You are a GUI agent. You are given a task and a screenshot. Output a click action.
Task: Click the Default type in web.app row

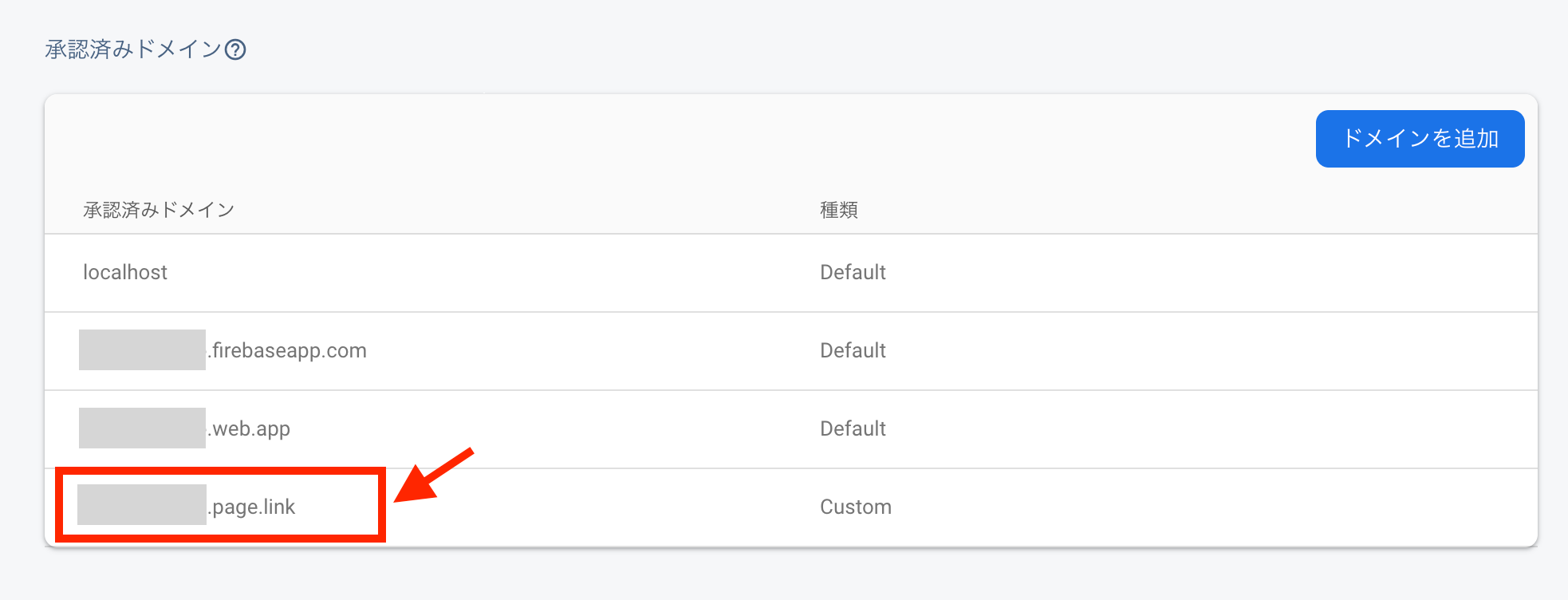coord(853,429)
